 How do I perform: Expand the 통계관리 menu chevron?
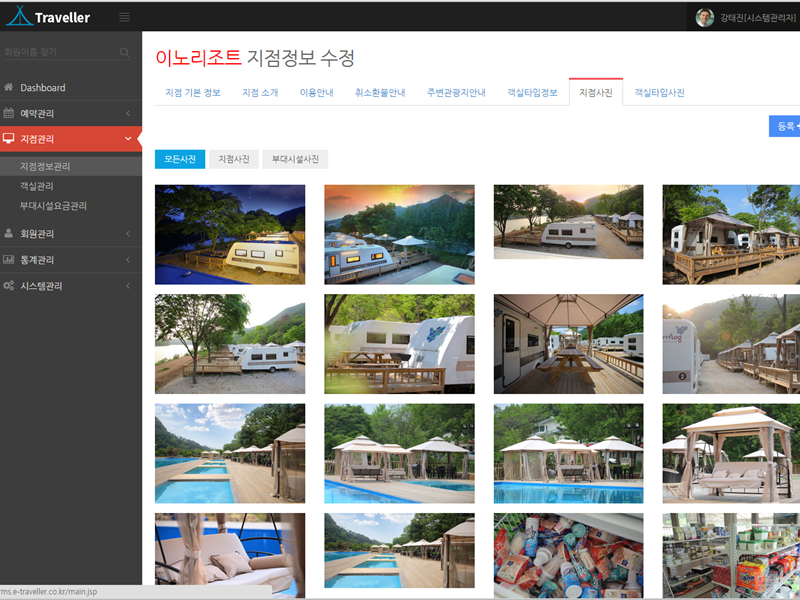click(x=128, y=260)
